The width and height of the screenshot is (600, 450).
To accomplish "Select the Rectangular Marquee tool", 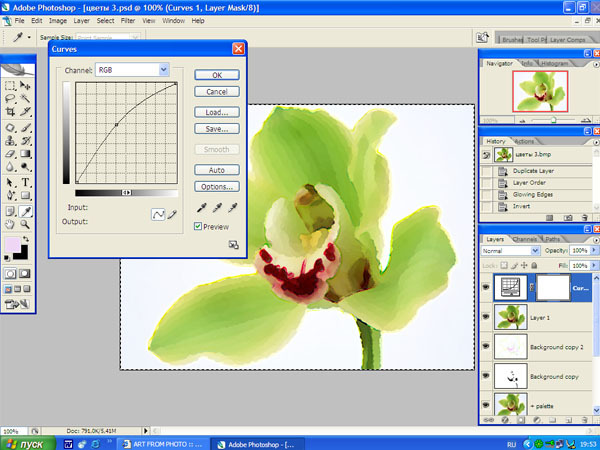I will [10, 85].
